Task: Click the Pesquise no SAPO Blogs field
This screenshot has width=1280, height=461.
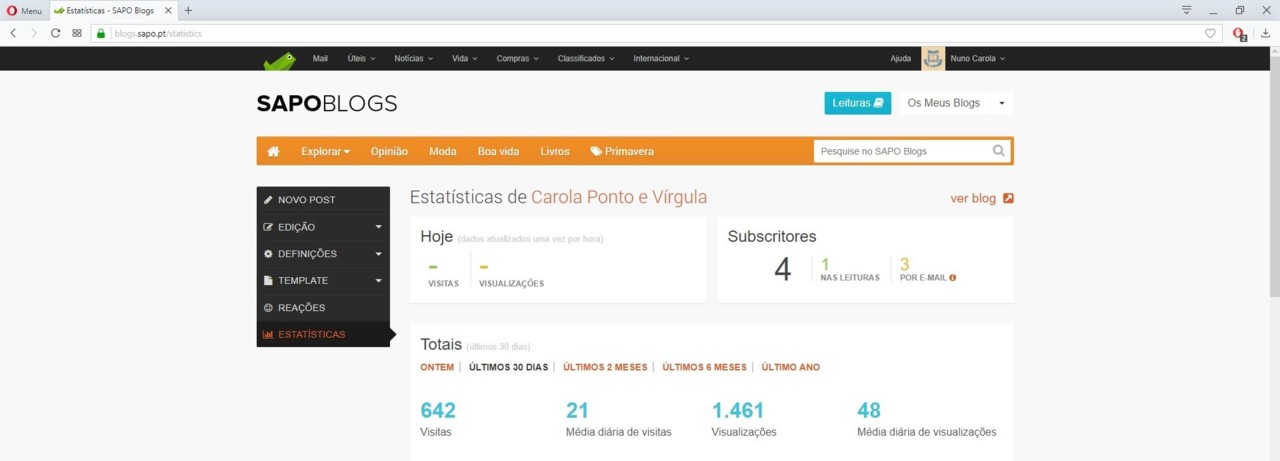Action: click(900, 151)
